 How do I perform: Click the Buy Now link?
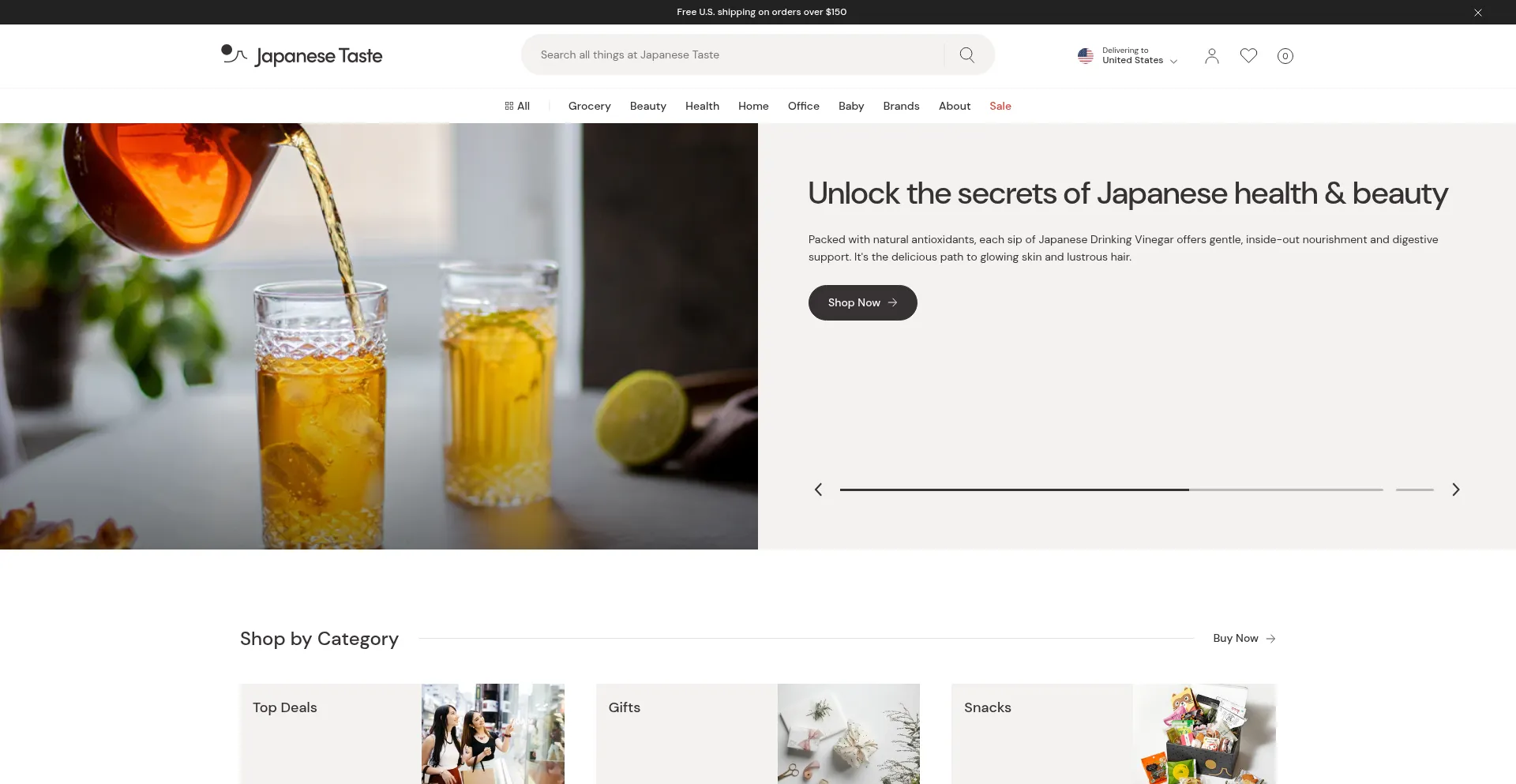point(1244,638)
